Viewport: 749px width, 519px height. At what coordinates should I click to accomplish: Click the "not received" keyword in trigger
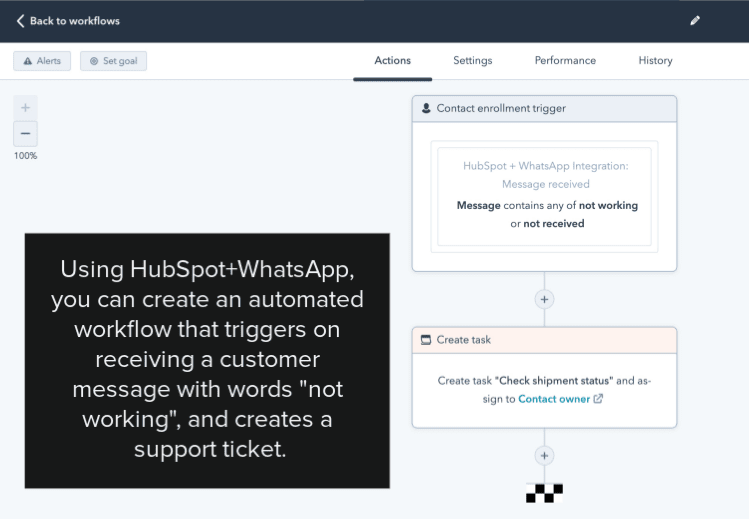pos(554,223)
